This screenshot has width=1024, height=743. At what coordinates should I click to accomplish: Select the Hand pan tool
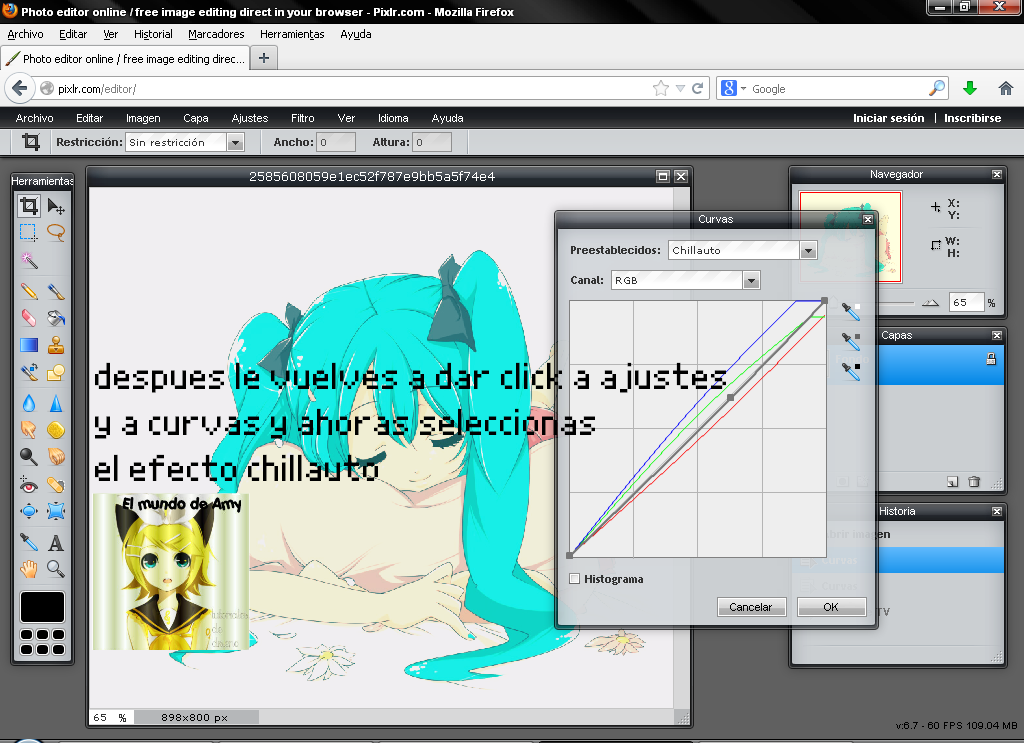(29, 569)
